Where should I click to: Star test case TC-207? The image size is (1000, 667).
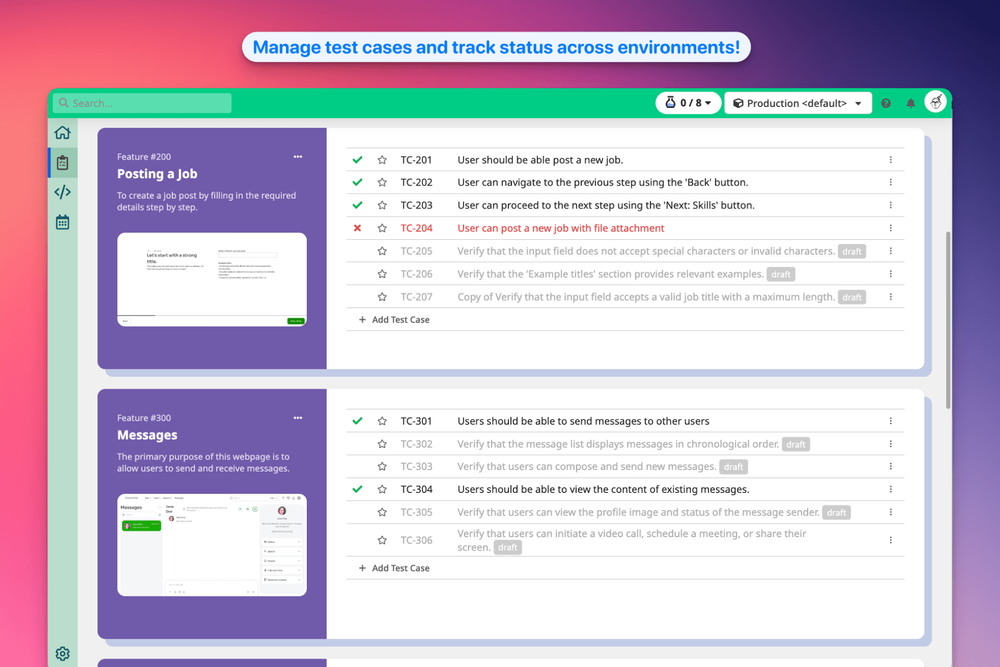[x=382, y=297]
